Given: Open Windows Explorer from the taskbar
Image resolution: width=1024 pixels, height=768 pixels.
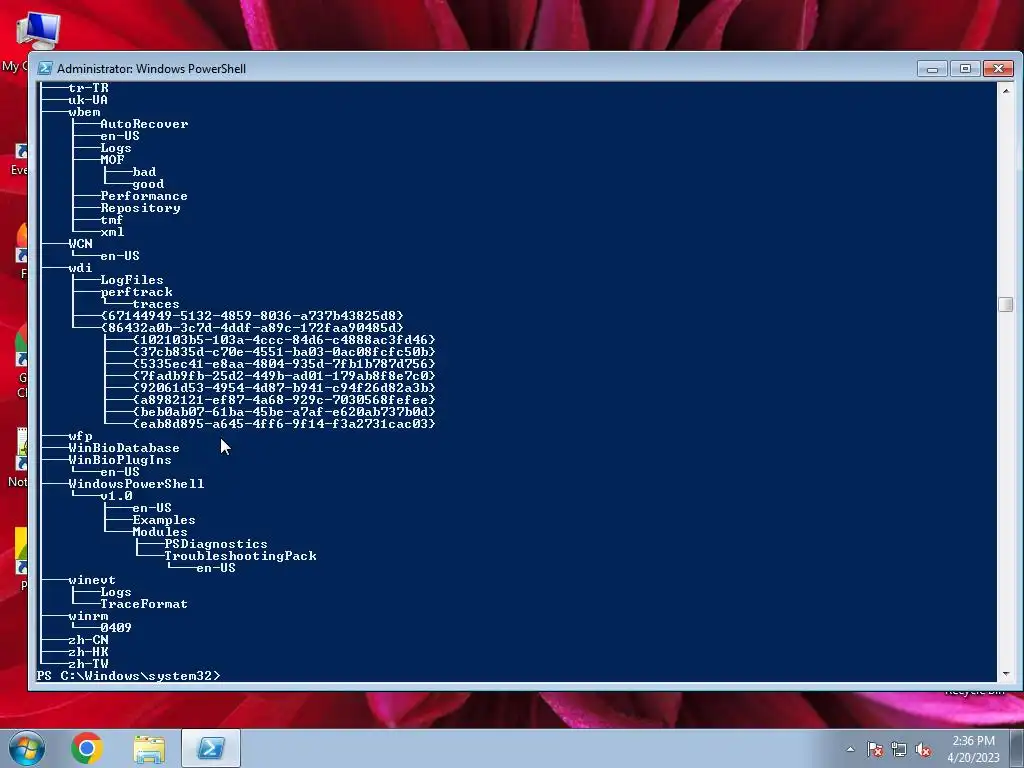Looking at the screenshot, I should [149, 749].
